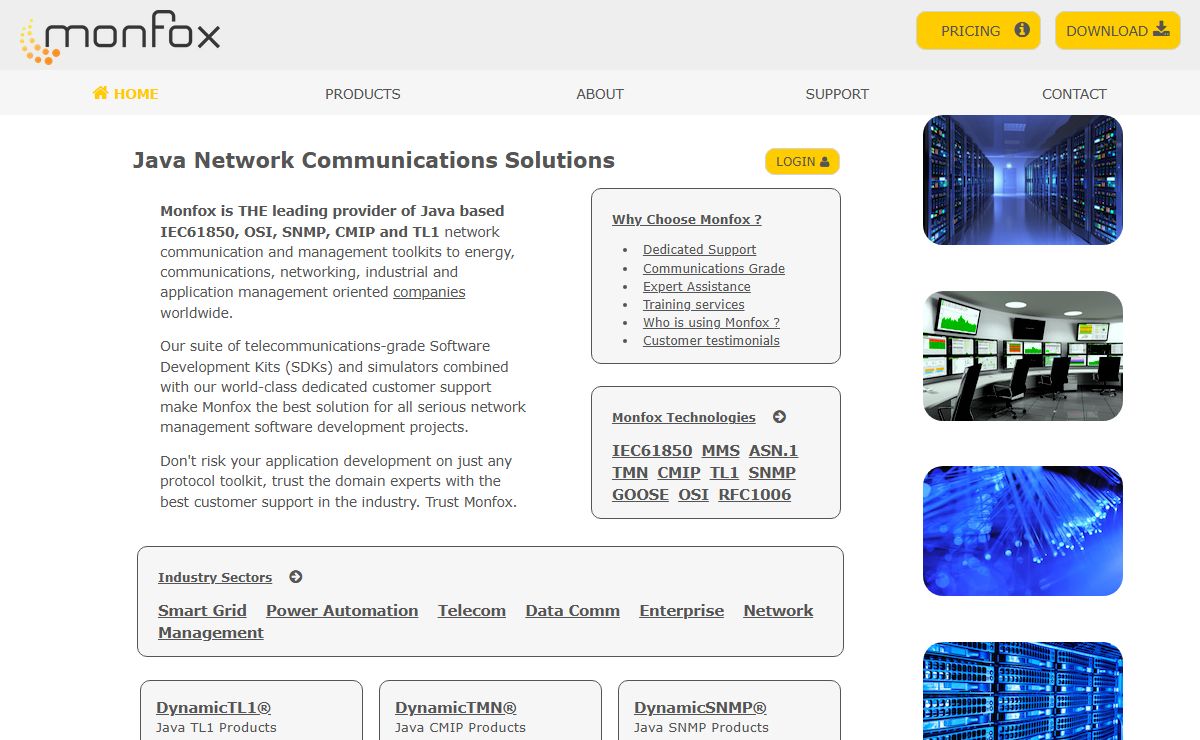1200x740 pixels.
Task: Open the Monfox Technologies heading link
Action: (684, 417)
